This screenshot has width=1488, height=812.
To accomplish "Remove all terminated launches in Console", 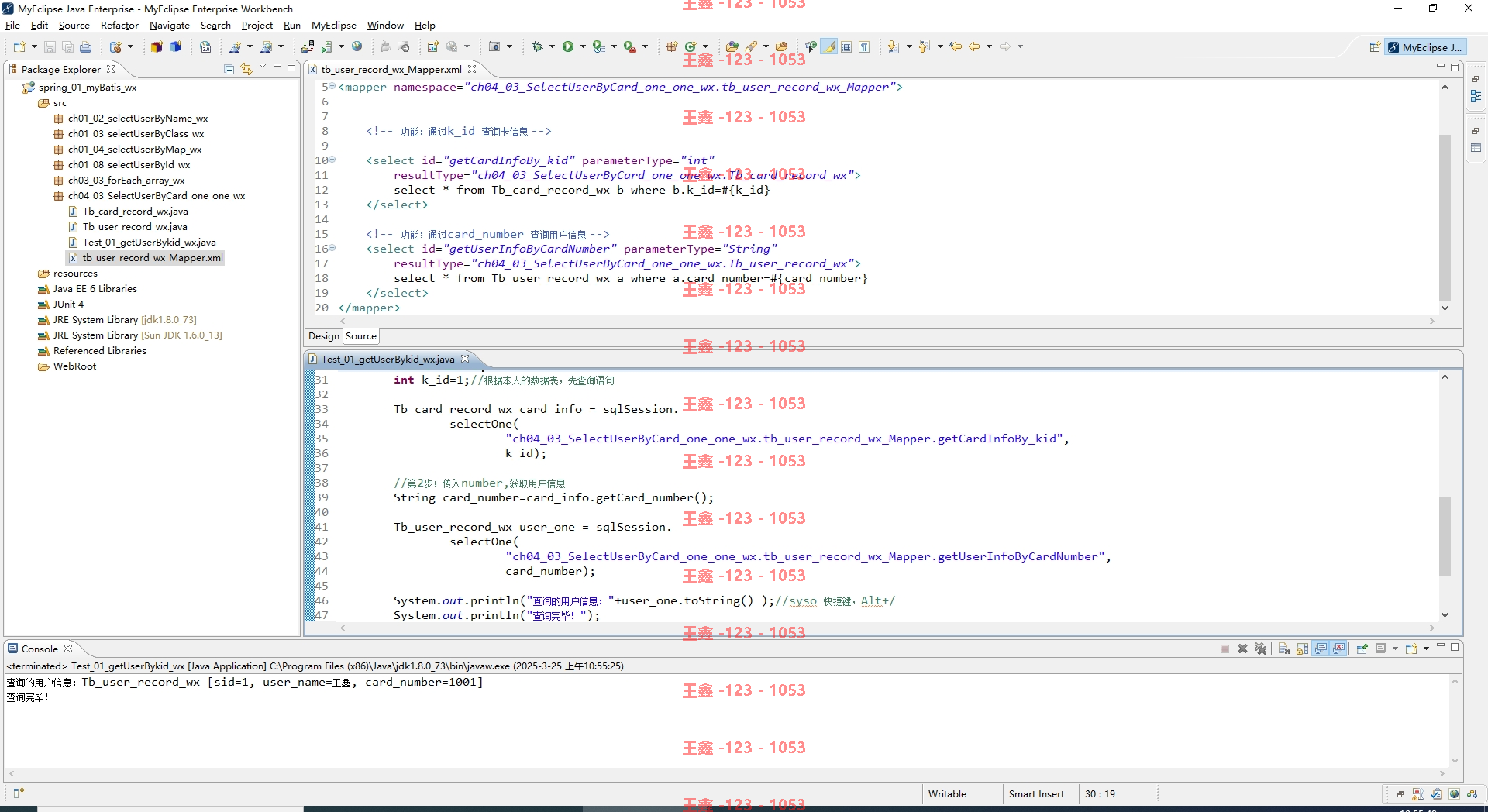I will 1261,649.
